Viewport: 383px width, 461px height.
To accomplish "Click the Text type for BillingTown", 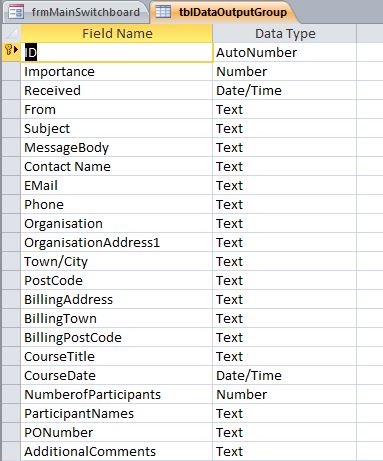I will 284,318.
